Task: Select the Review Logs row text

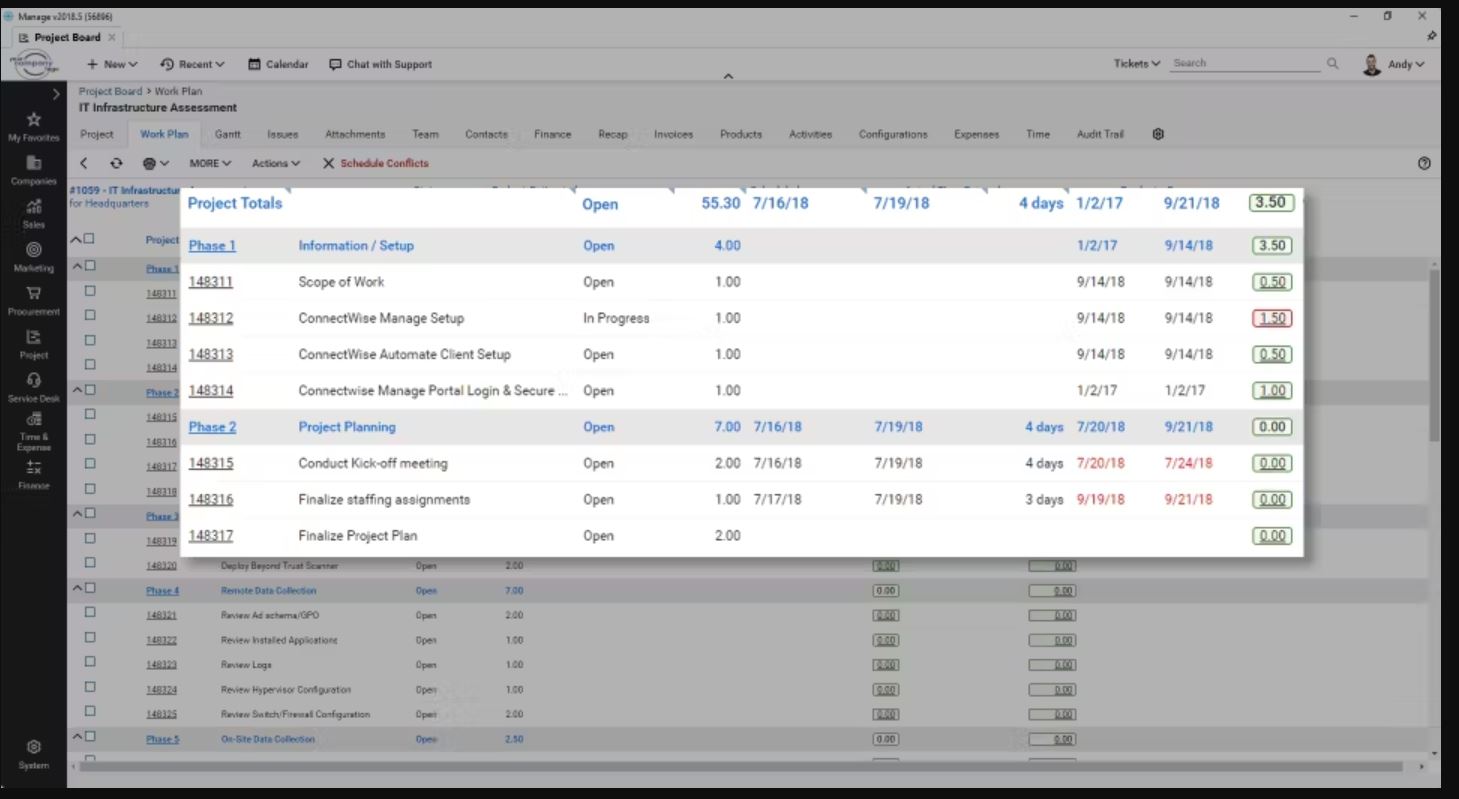Action: click(x=246, y=665)
